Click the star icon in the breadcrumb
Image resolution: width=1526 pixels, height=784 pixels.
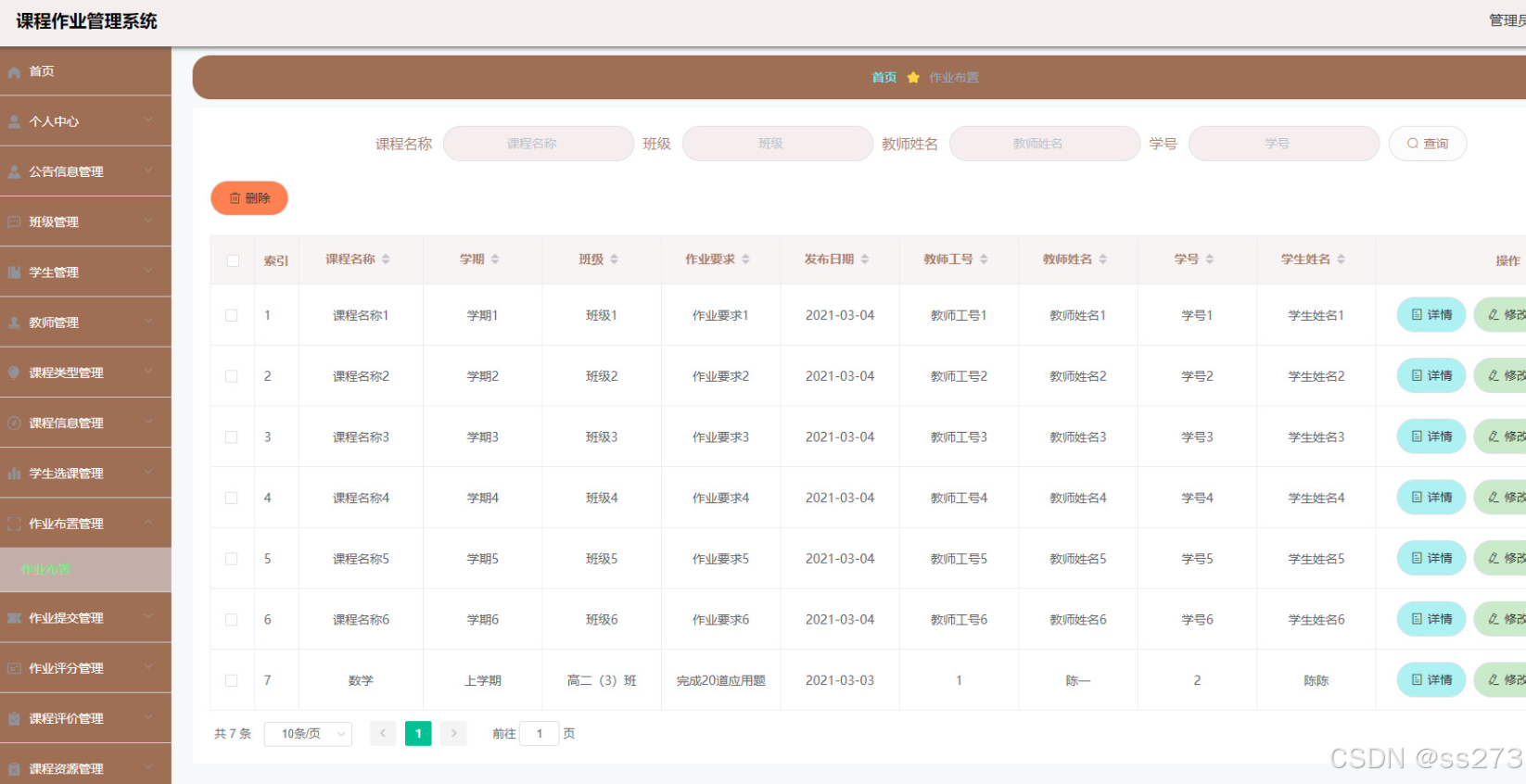[x=913, y=78]
